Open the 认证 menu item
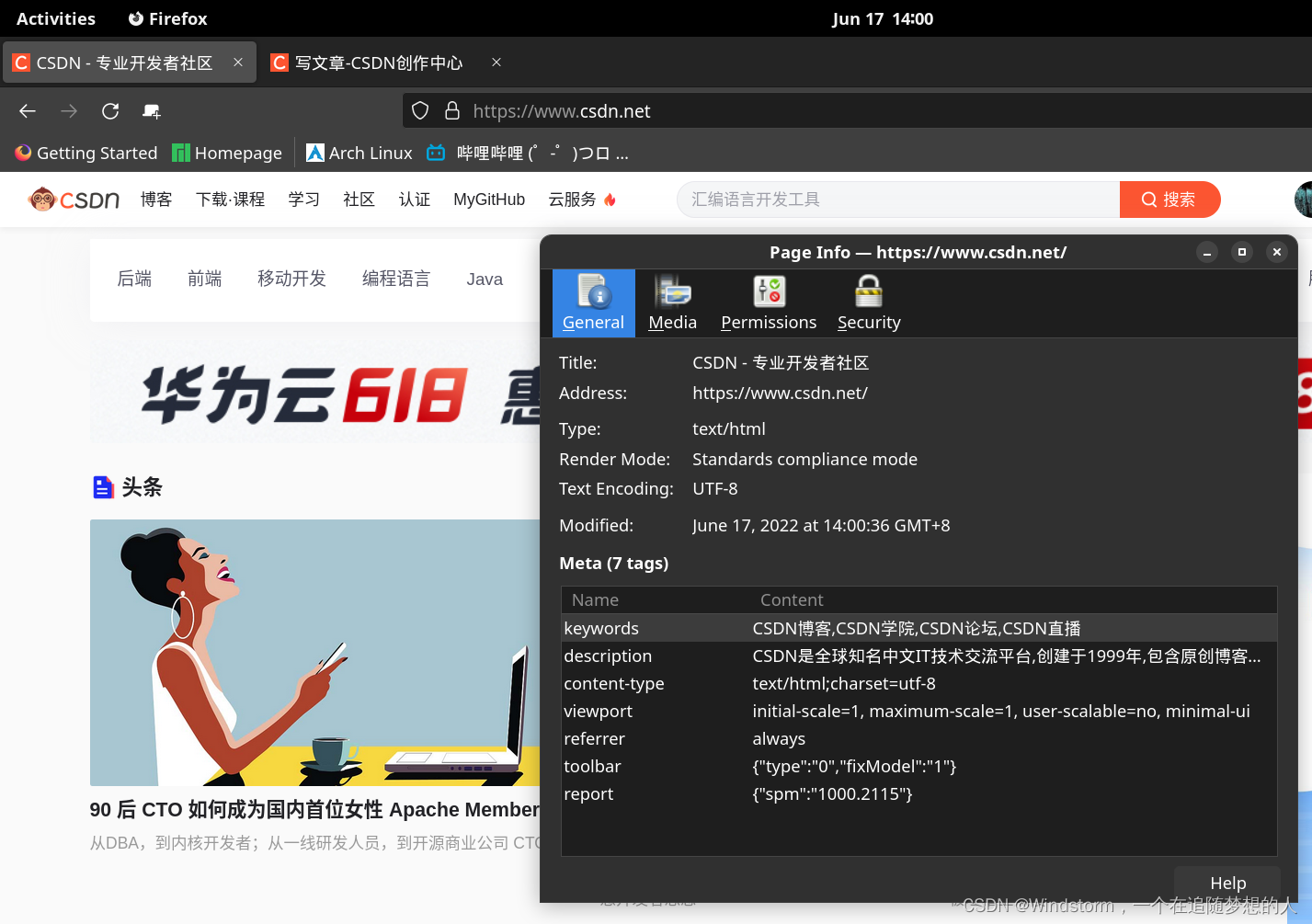 [x=415, y=200]
